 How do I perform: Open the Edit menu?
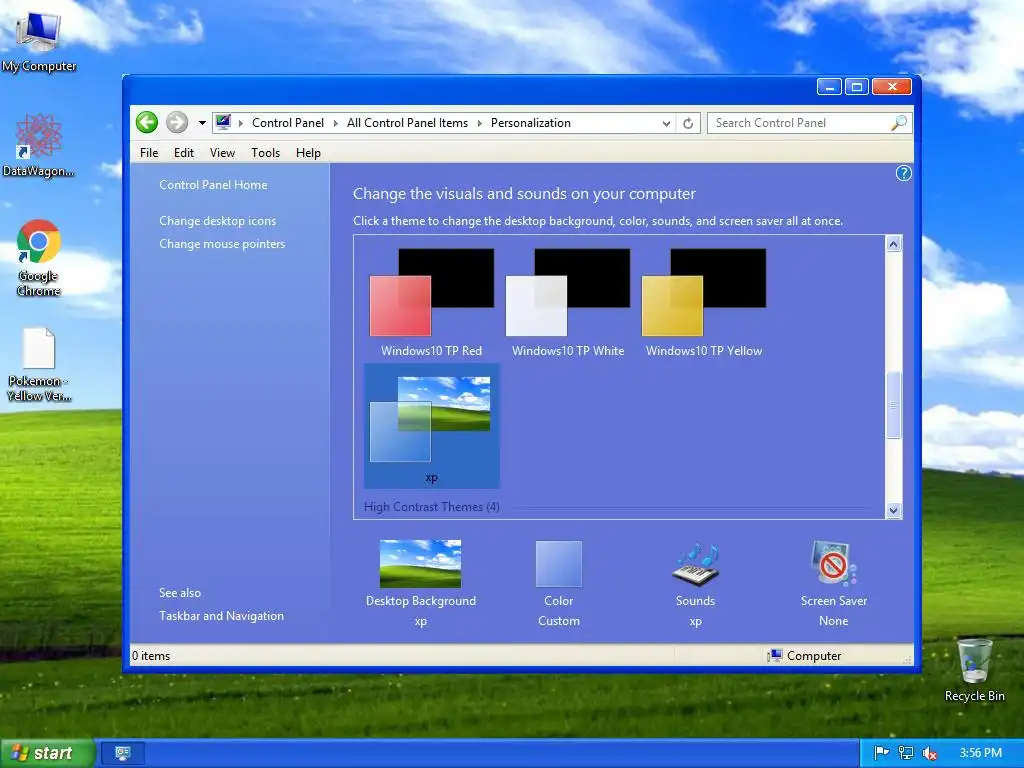click(184, 153)
